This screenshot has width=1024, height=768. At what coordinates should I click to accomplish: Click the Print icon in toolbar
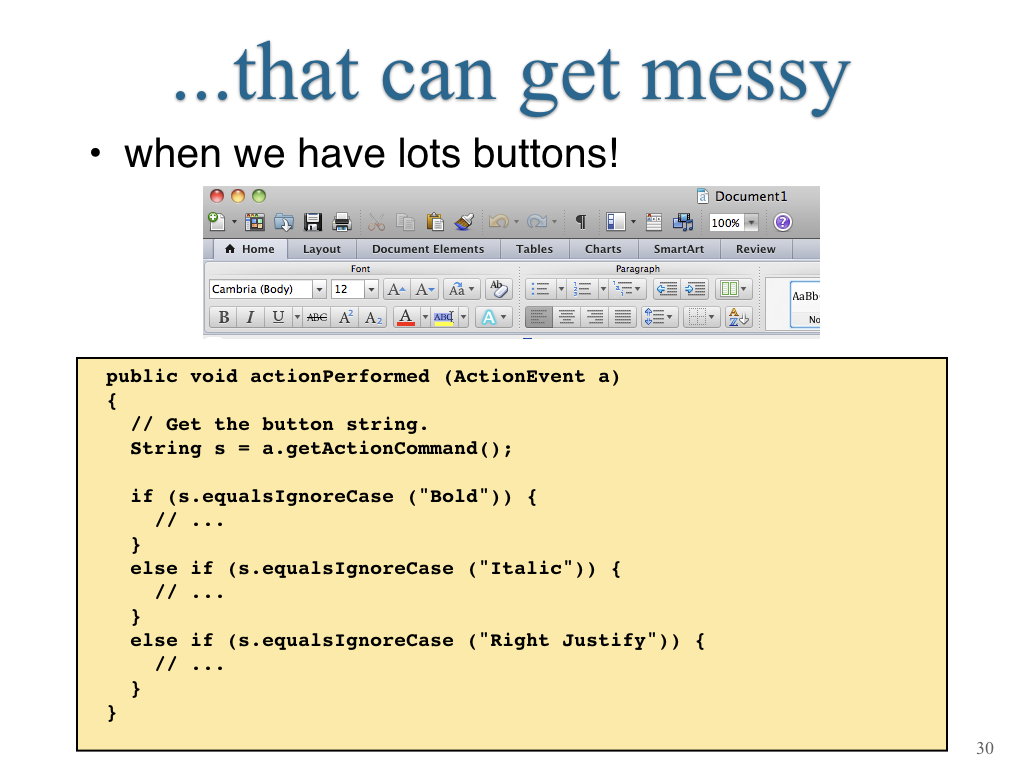click(342, 223)
